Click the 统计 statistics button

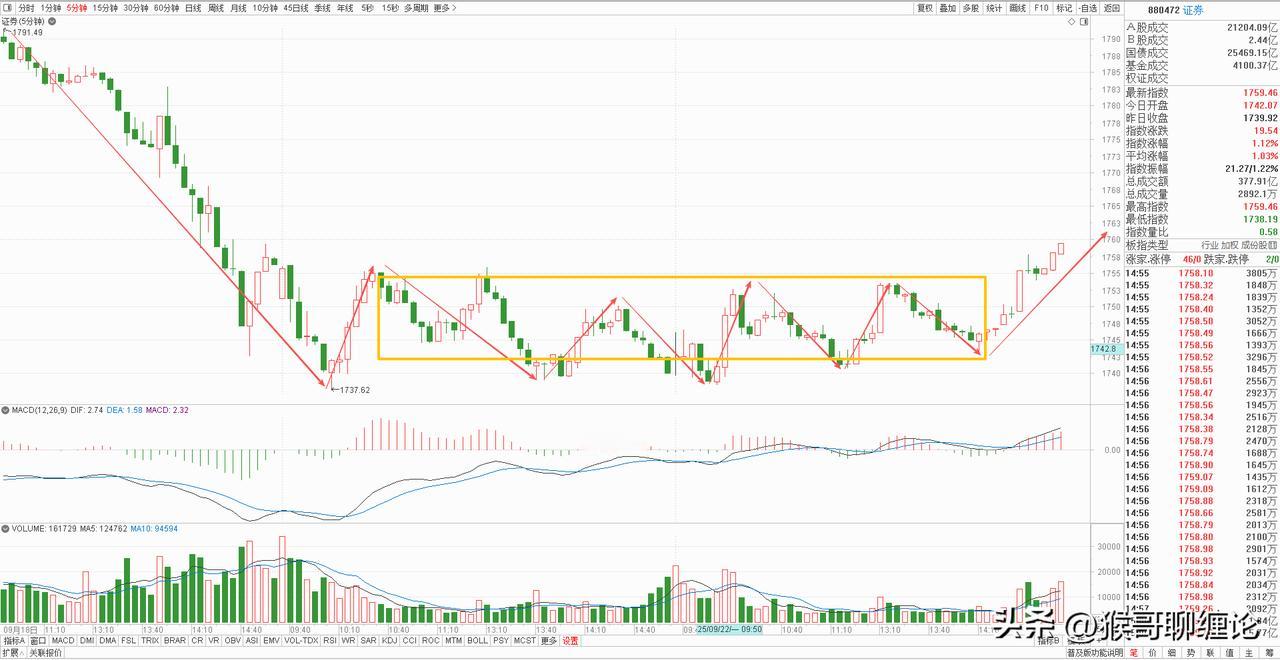(x=994, y=8)
